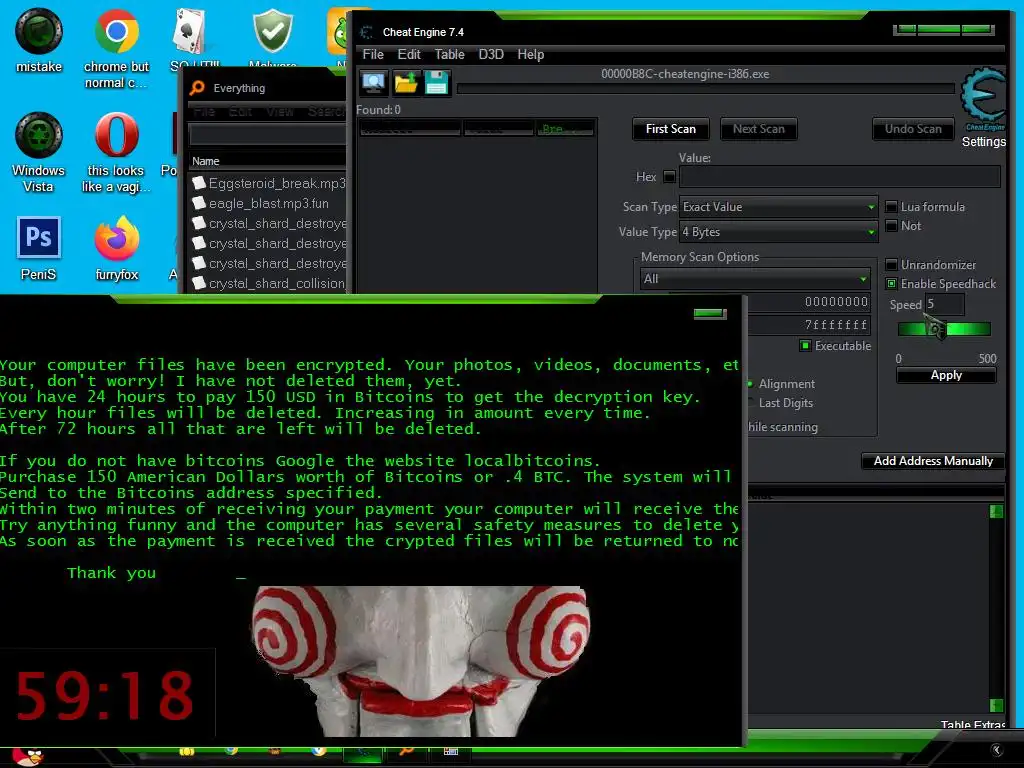Click the scan Value input field
Viewport: 1024px width, 768px height.
point(840,176)
